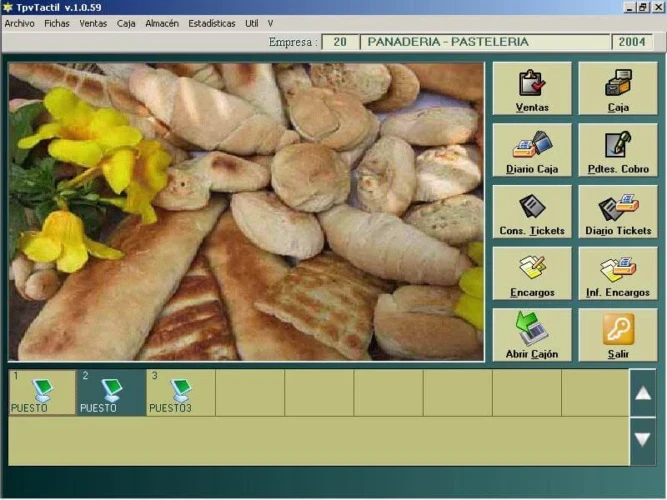Open the Diario Caja report
Image resolution: width=667 pixels, height=500 pixels.
[532, 150]
